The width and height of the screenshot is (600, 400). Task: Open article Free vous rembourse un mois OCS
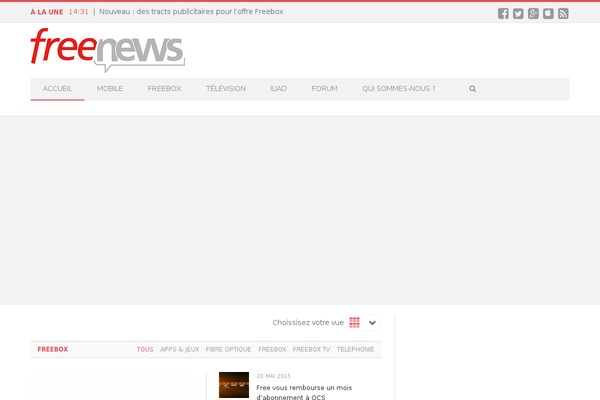pyautogui.click(x=304, y=392)
